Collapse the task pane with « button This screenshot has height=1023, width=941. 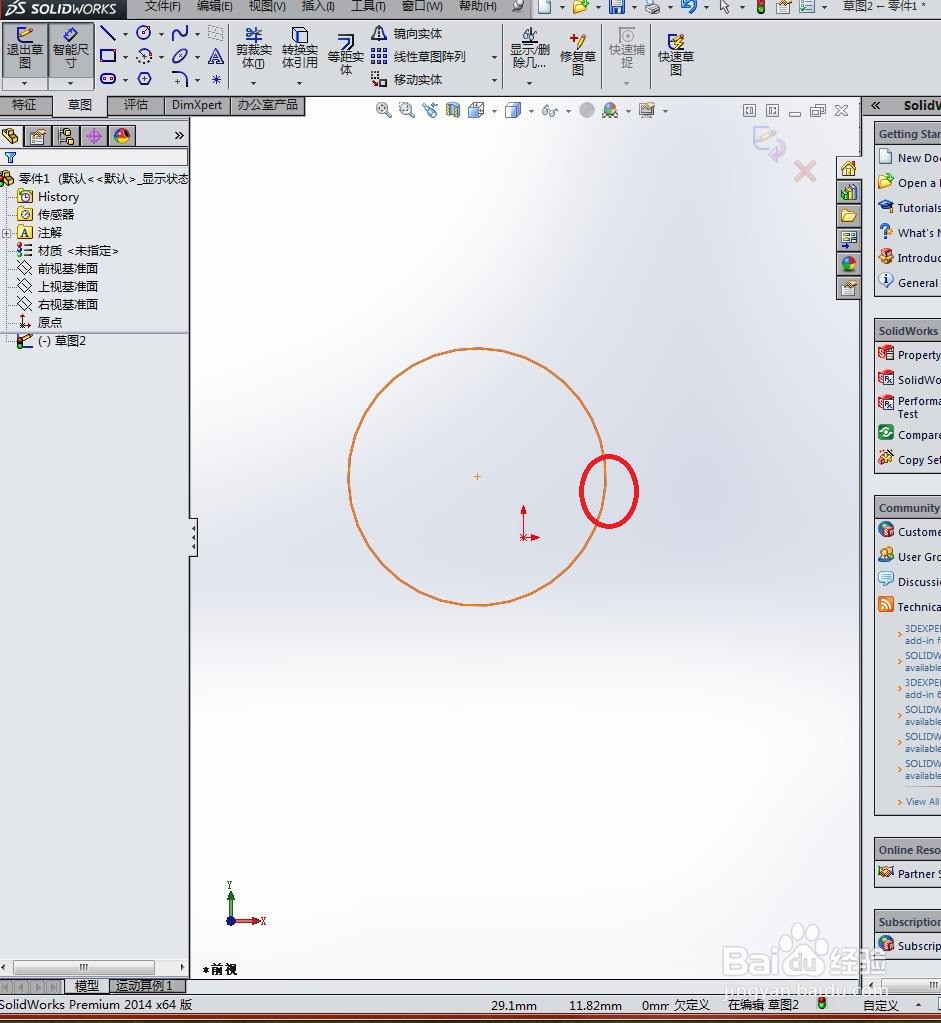[876, 105]
